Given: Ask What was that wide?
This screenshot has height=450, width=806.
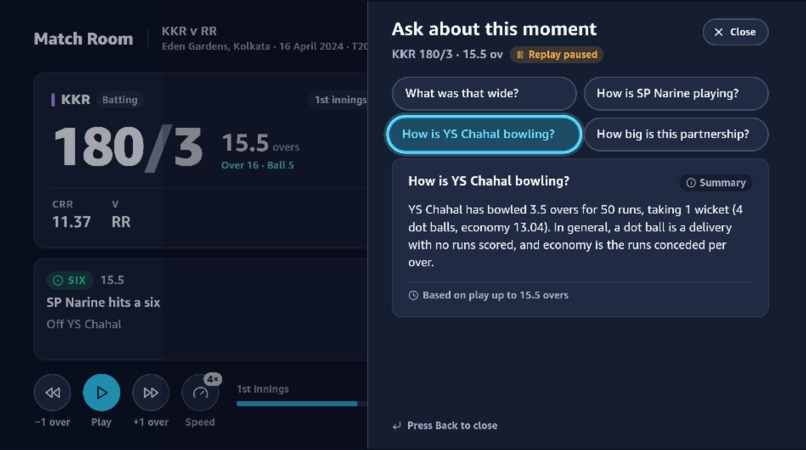Looking at the screenshot, I should (484, 94).
